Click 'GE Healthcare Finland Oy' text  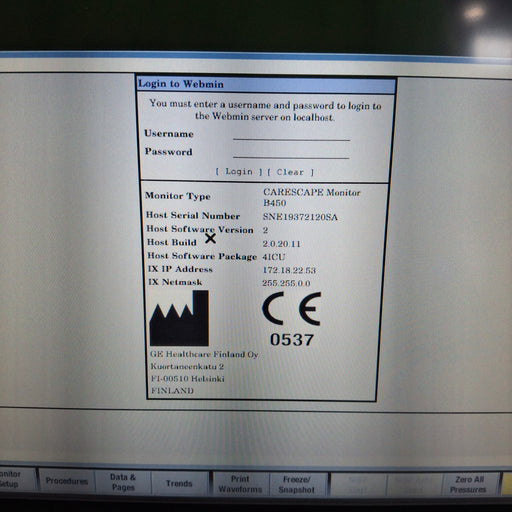pos(204,354)
